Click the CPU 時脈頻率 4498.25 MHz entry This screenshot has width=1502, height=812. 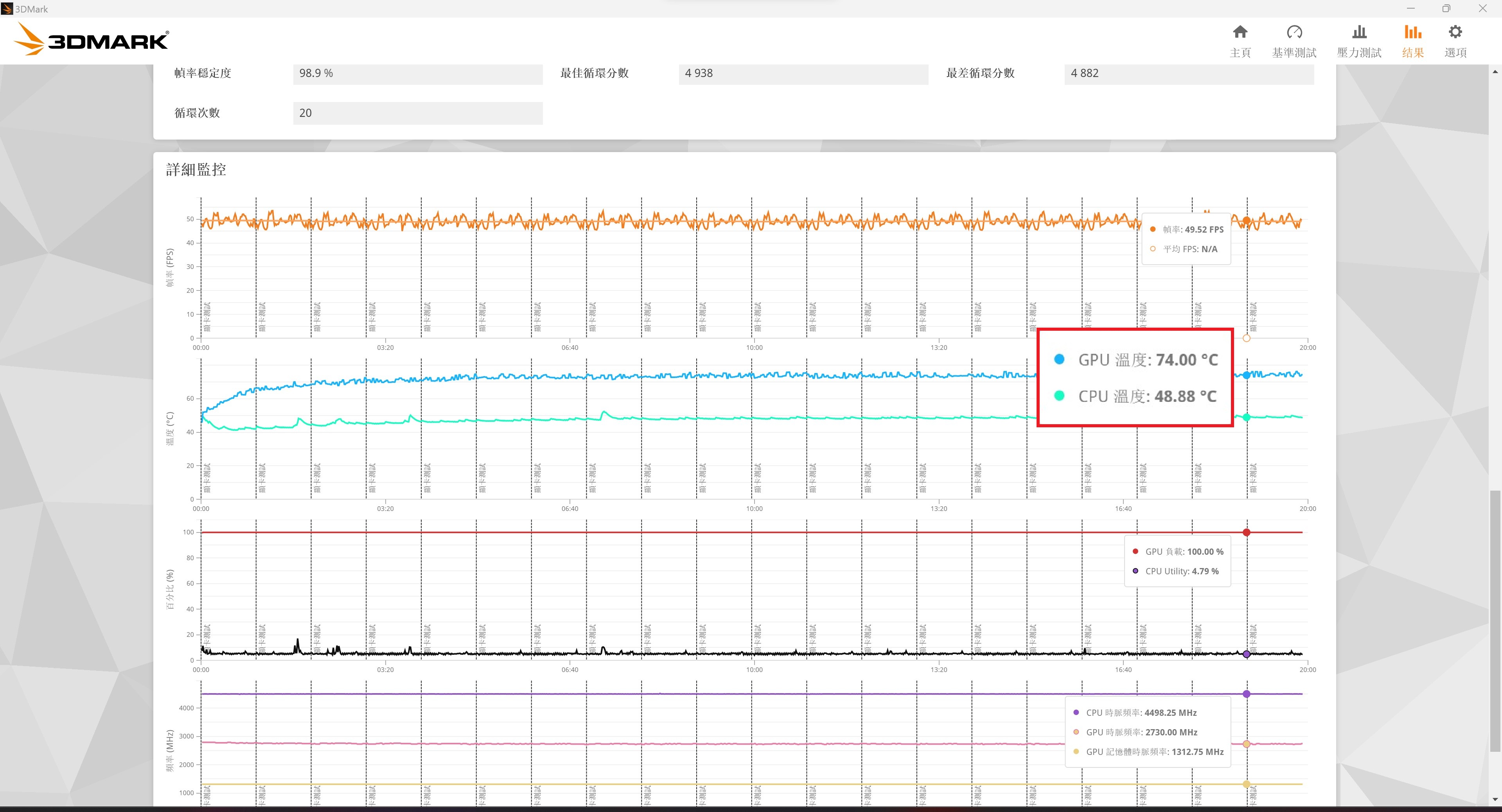point(1135,712)
